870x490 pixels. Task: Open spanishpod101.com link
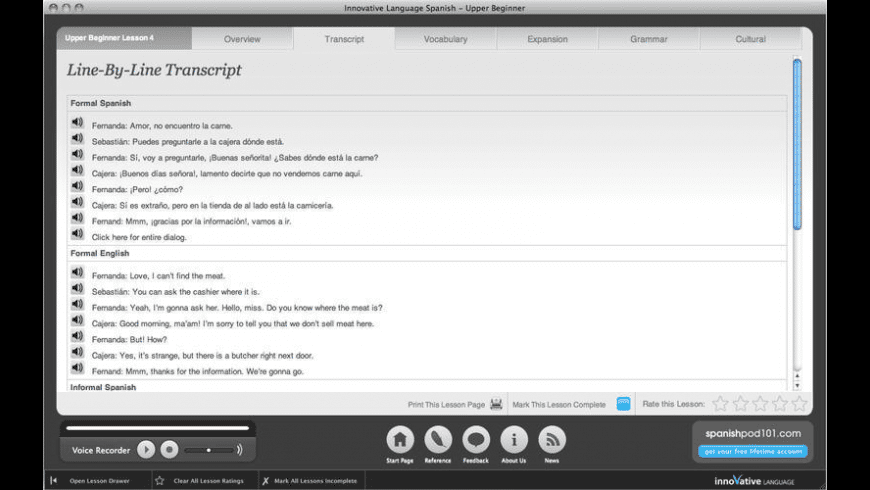pos(753,433)
